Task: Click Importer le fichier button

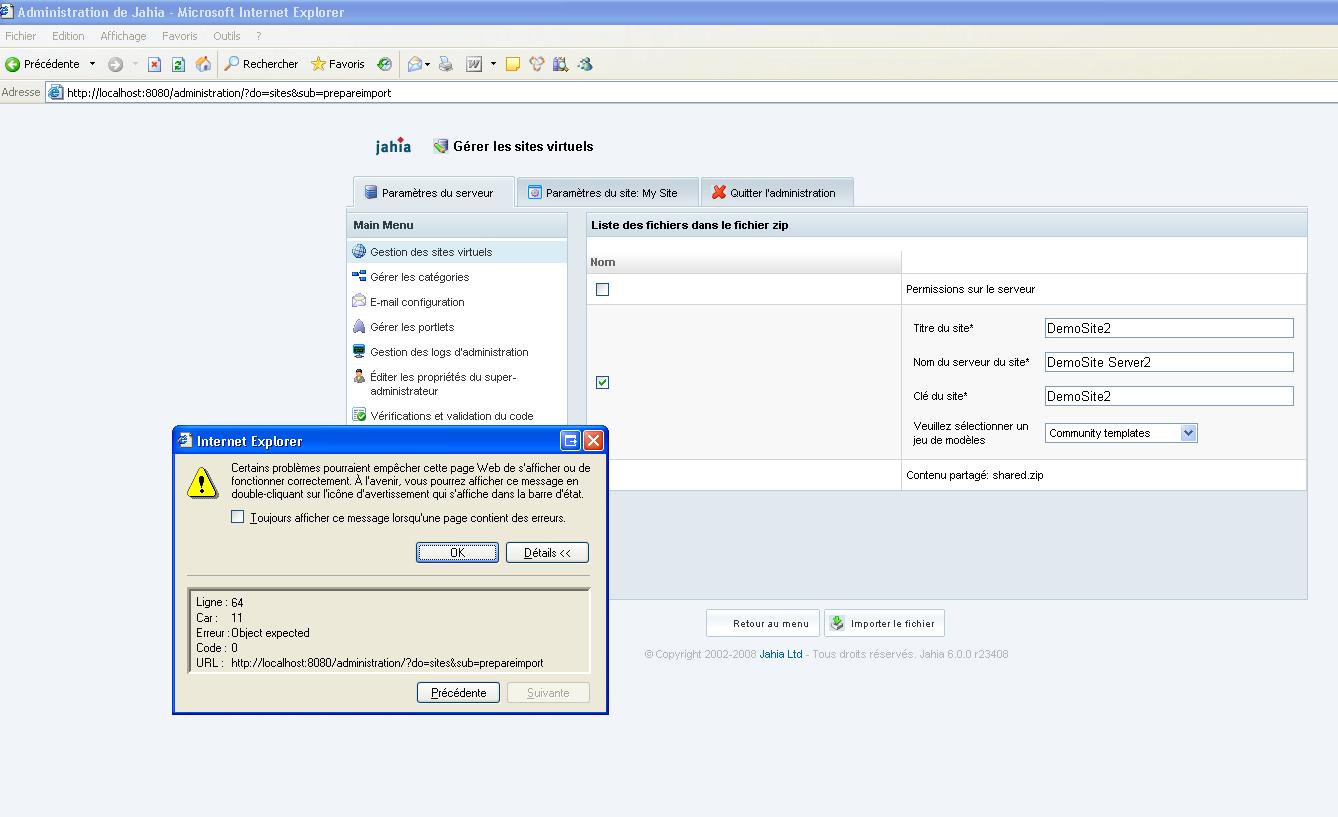Action: click(x=884, y=624)
